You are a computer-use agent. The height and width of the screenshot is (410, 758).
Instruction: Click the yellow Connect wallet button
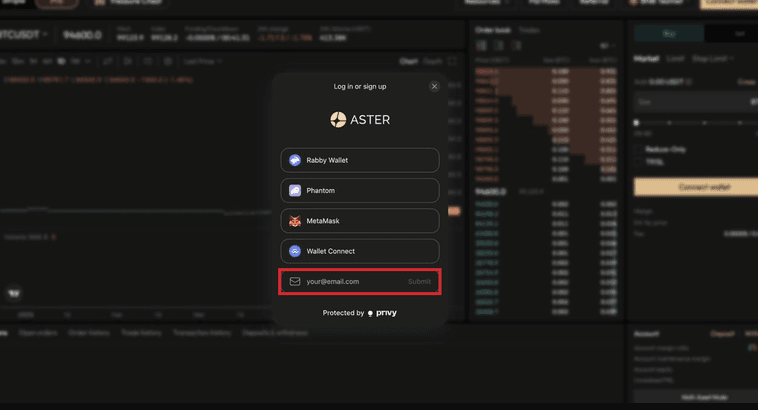click(696, 187)
